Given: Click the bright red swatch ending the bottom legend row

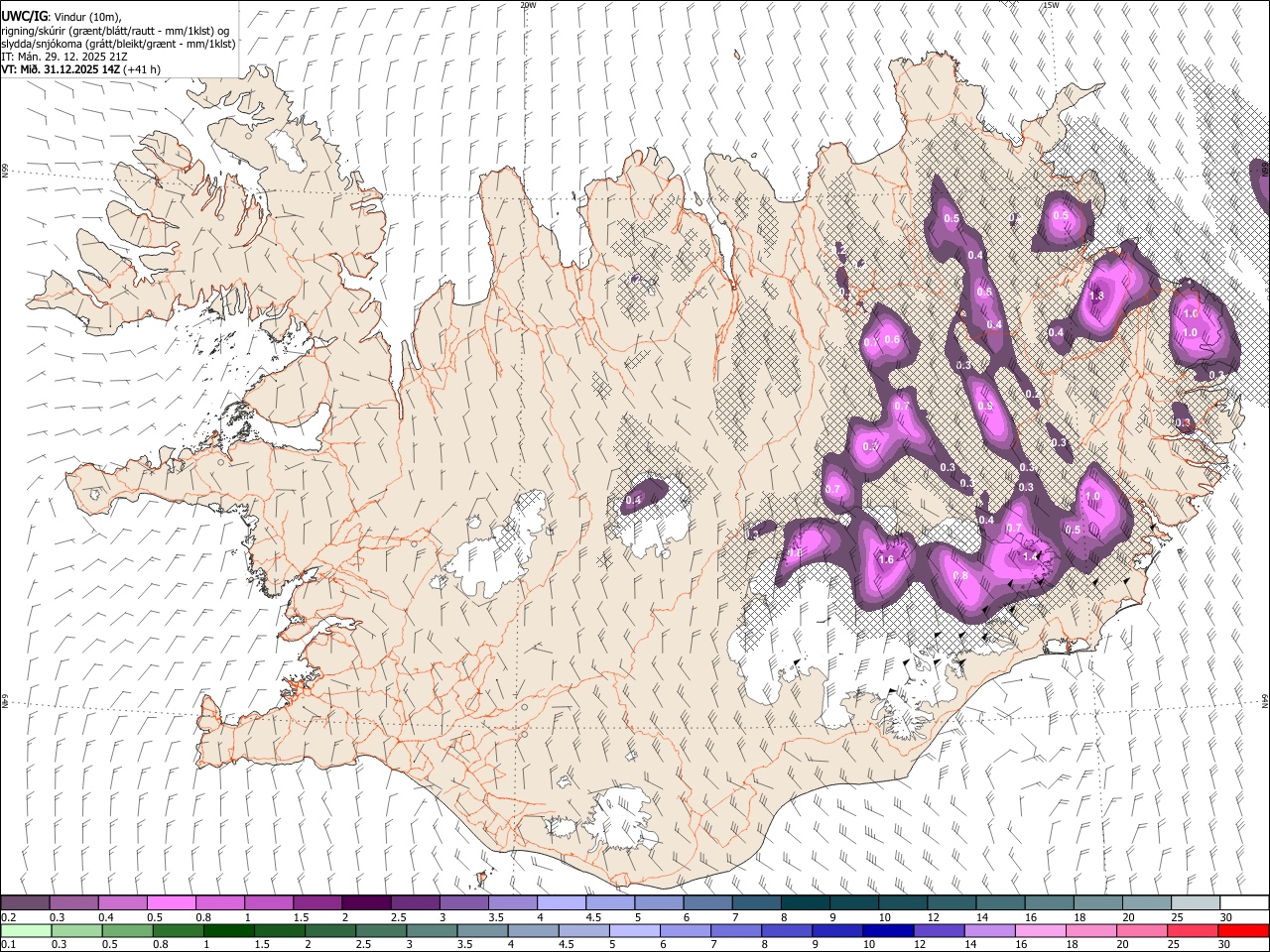Looking at the screenshot, I should click(x=1244, y=931).
